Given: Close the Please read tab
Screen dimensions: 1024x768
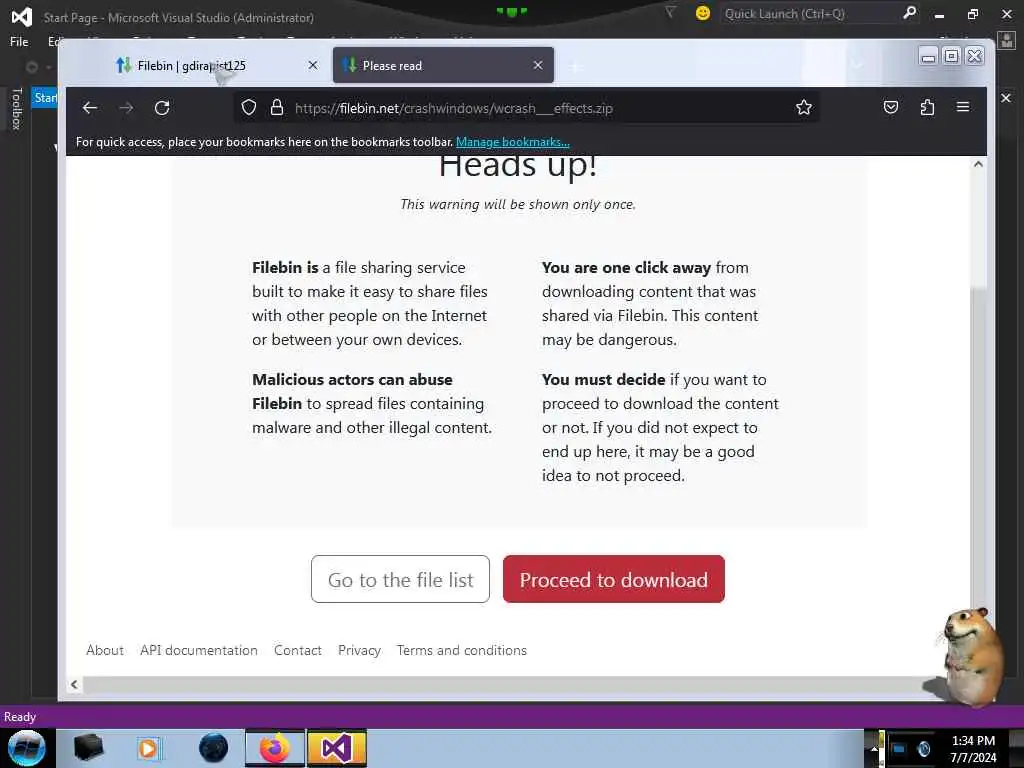Looking at the screenshot, I should click(537, 65).
